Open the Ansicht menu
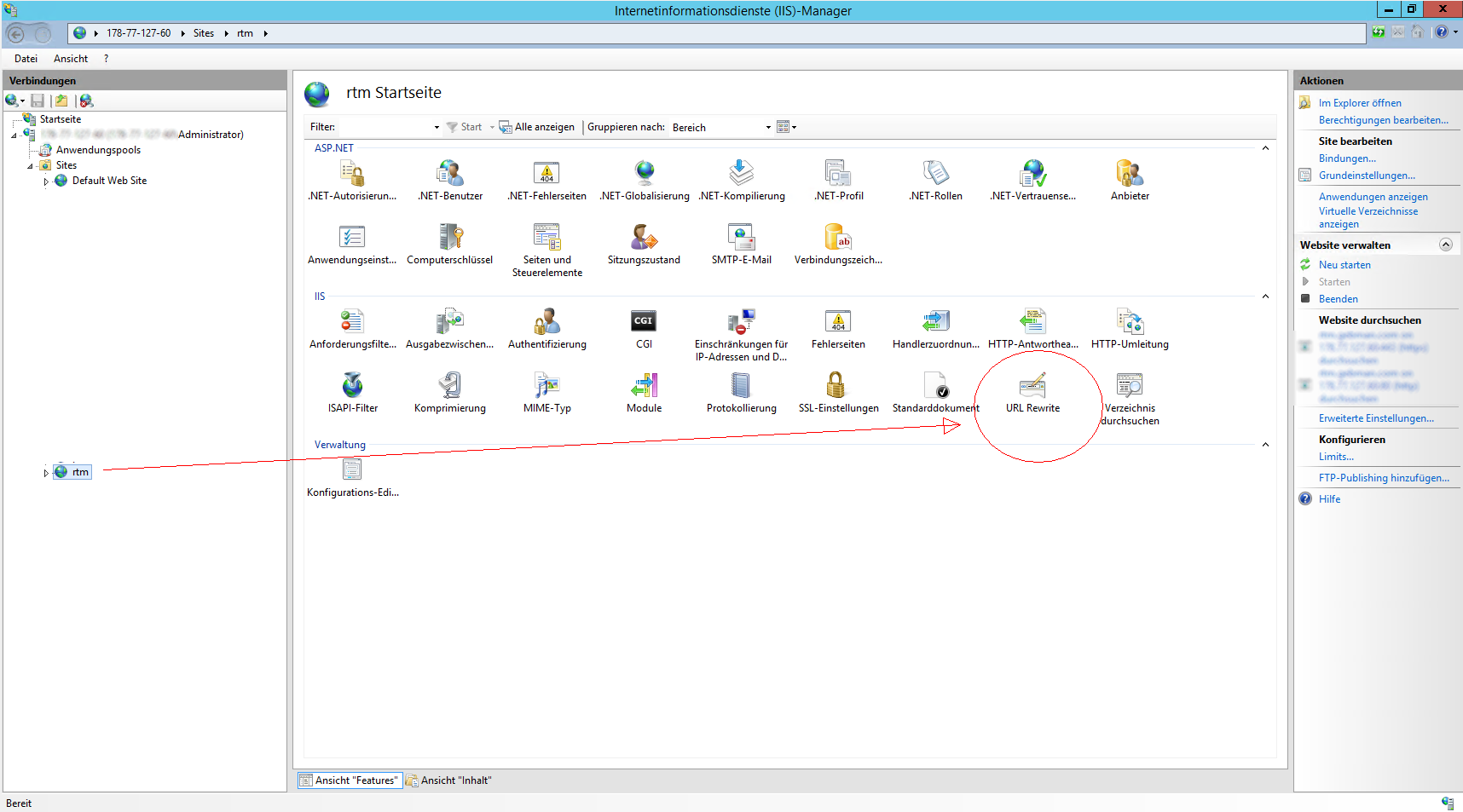1463x812 pixels. 70,59
